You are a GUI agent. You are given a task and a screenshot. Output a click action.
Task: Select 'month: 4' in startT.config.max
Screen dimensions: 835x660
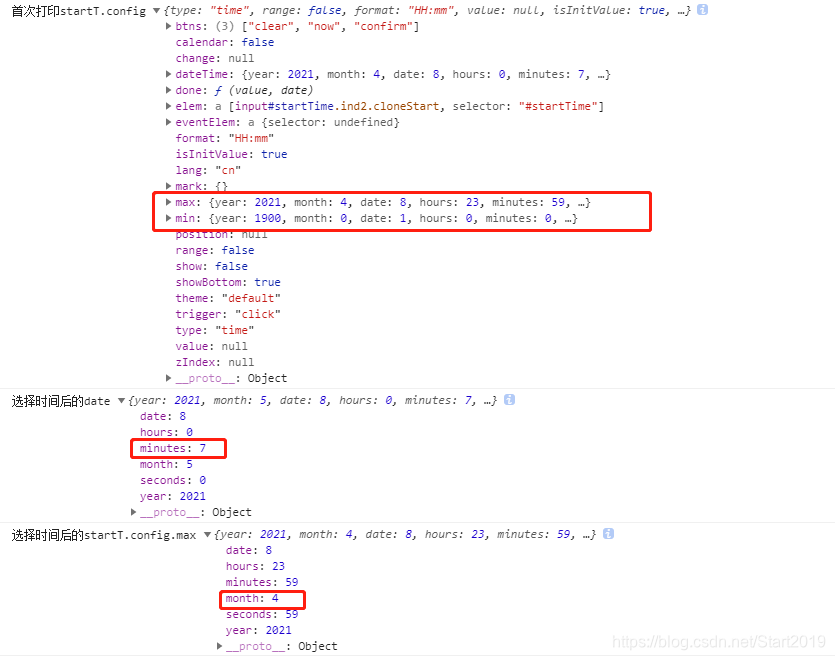(252, 598)
